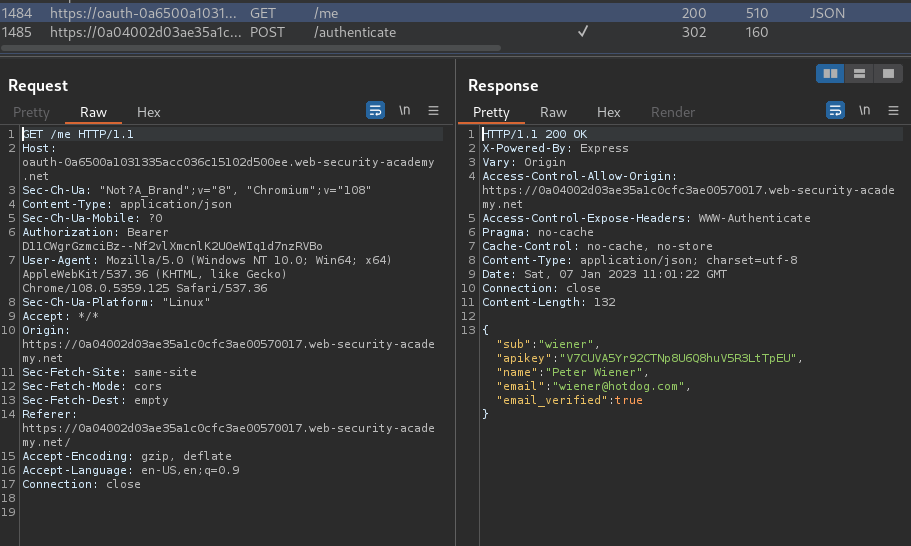
Task: Select combined tabbed layout view
Action: pyautogui.click(x=888, y=73)
